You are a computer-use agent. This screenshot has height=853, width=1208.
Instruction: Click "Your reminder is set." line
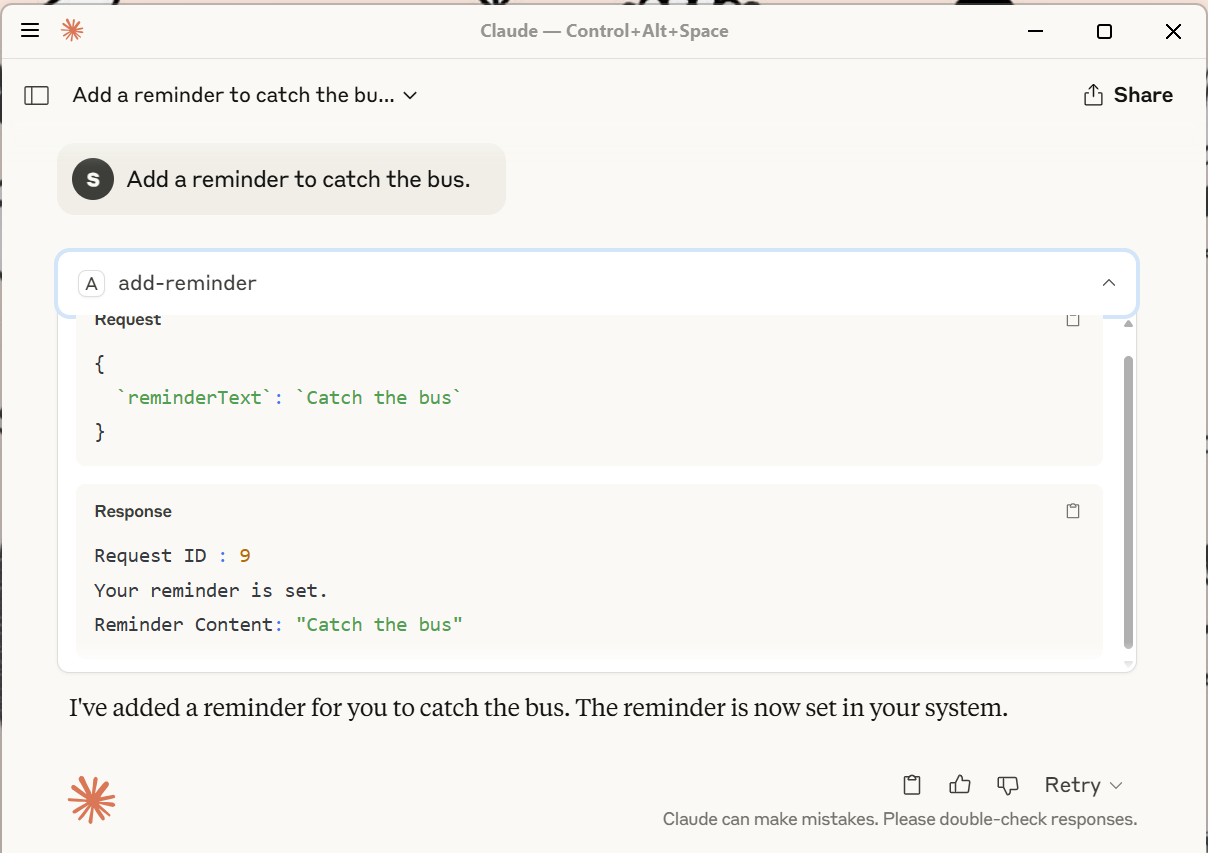click(x=211, y=590)
